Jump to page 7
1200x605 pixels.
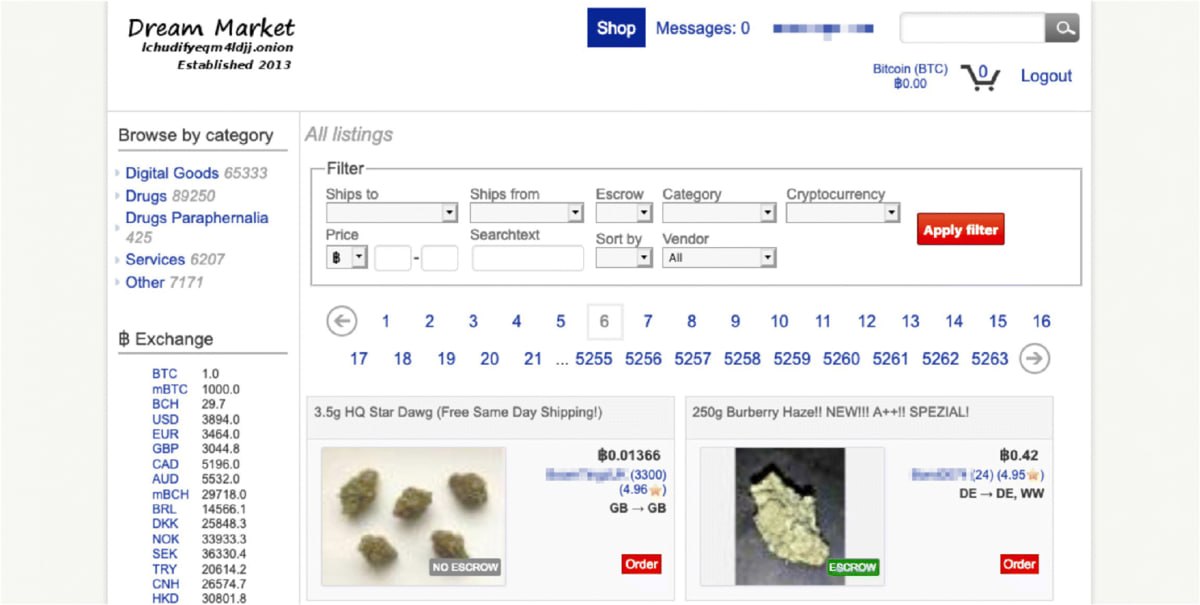tap(648, 322)
